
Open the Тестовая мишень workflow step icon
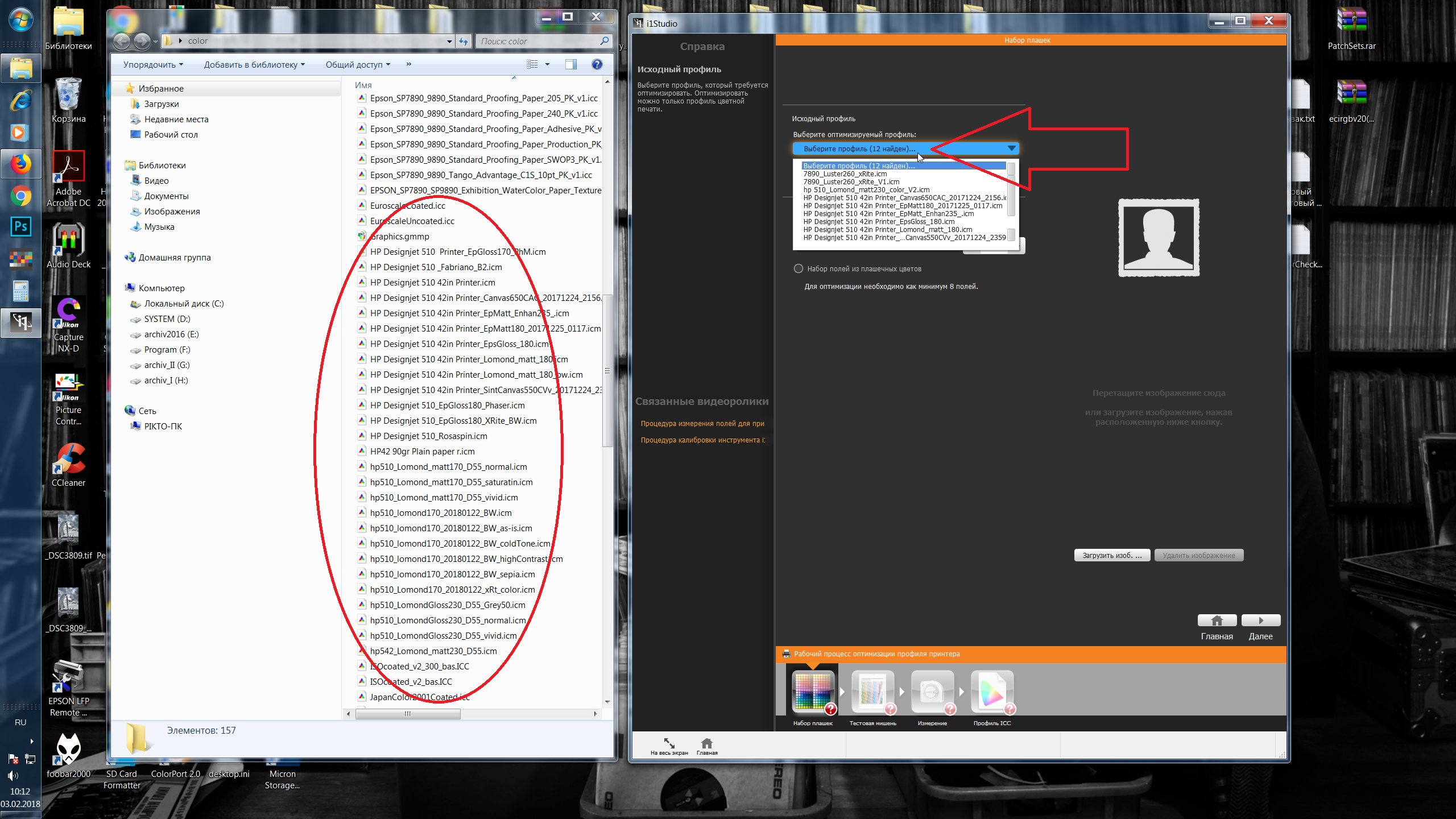[872, 691]
